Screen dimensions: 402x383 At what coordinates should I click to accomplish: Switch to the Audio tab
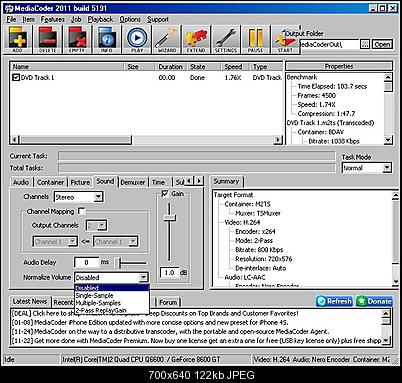coord(21,182)
